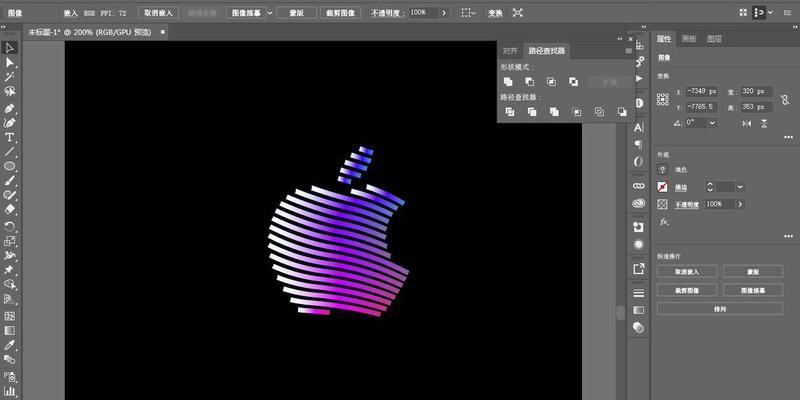Activate the Lasso tool
This screenshot has height=400, width=800.
(x=9, y=91)
